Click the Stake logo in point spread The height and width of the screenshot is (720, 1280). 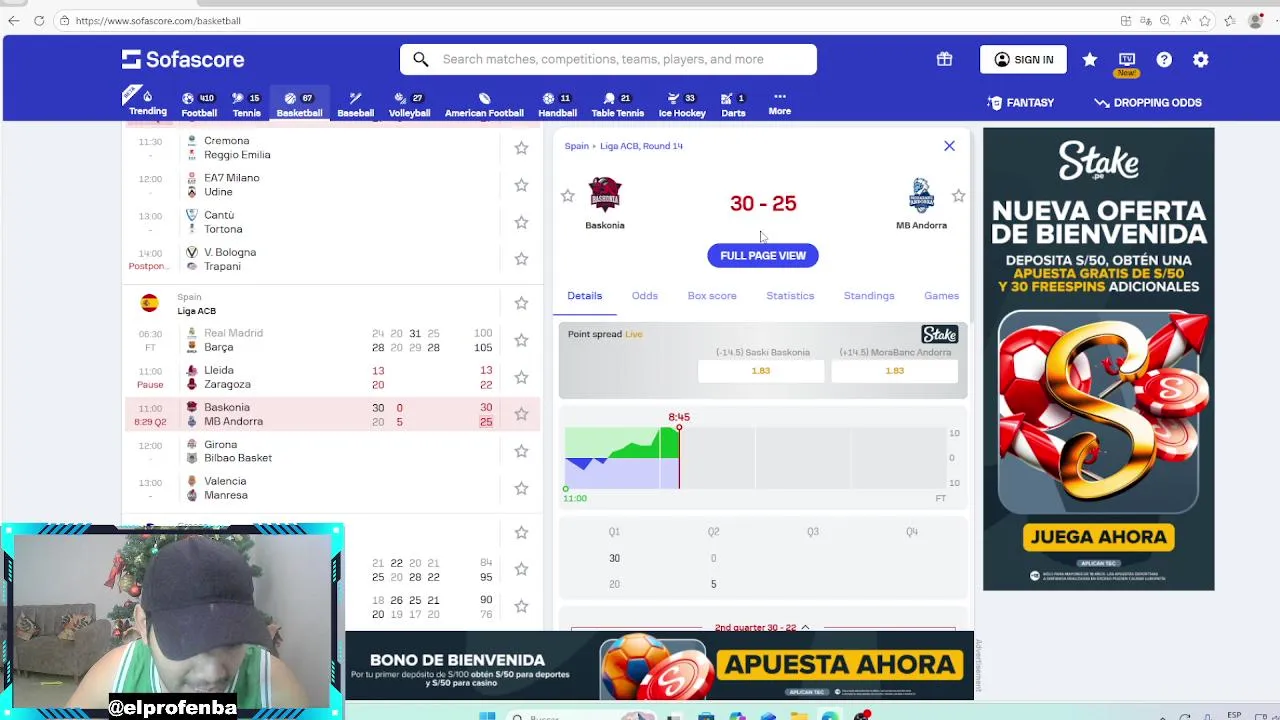pos(939,334)
